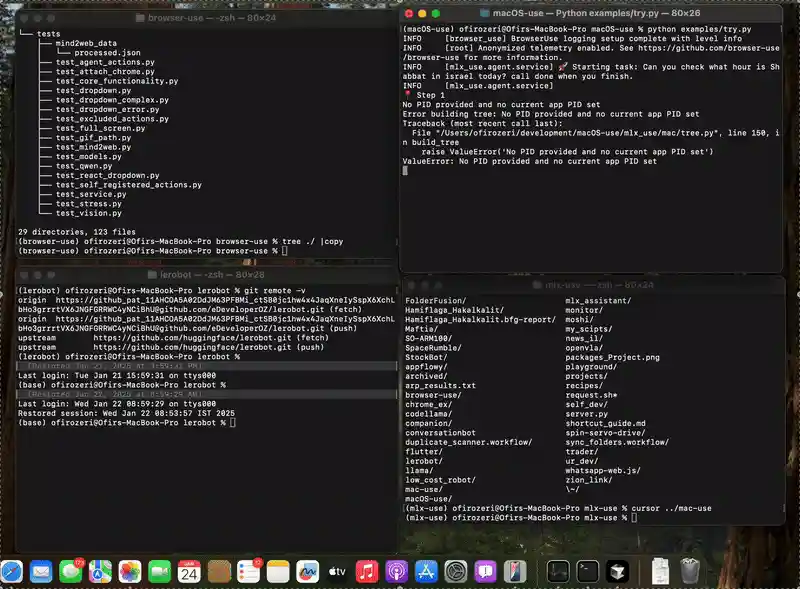Click whatsapp-web.js/ in mlx-use listing
Viewport: 800px width, 589px height.
[603, 471]
